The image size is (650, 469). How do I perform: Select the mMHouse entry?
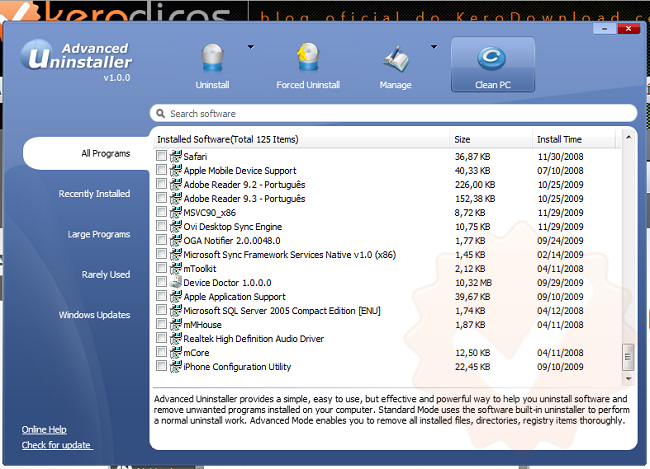click(386, 325)
